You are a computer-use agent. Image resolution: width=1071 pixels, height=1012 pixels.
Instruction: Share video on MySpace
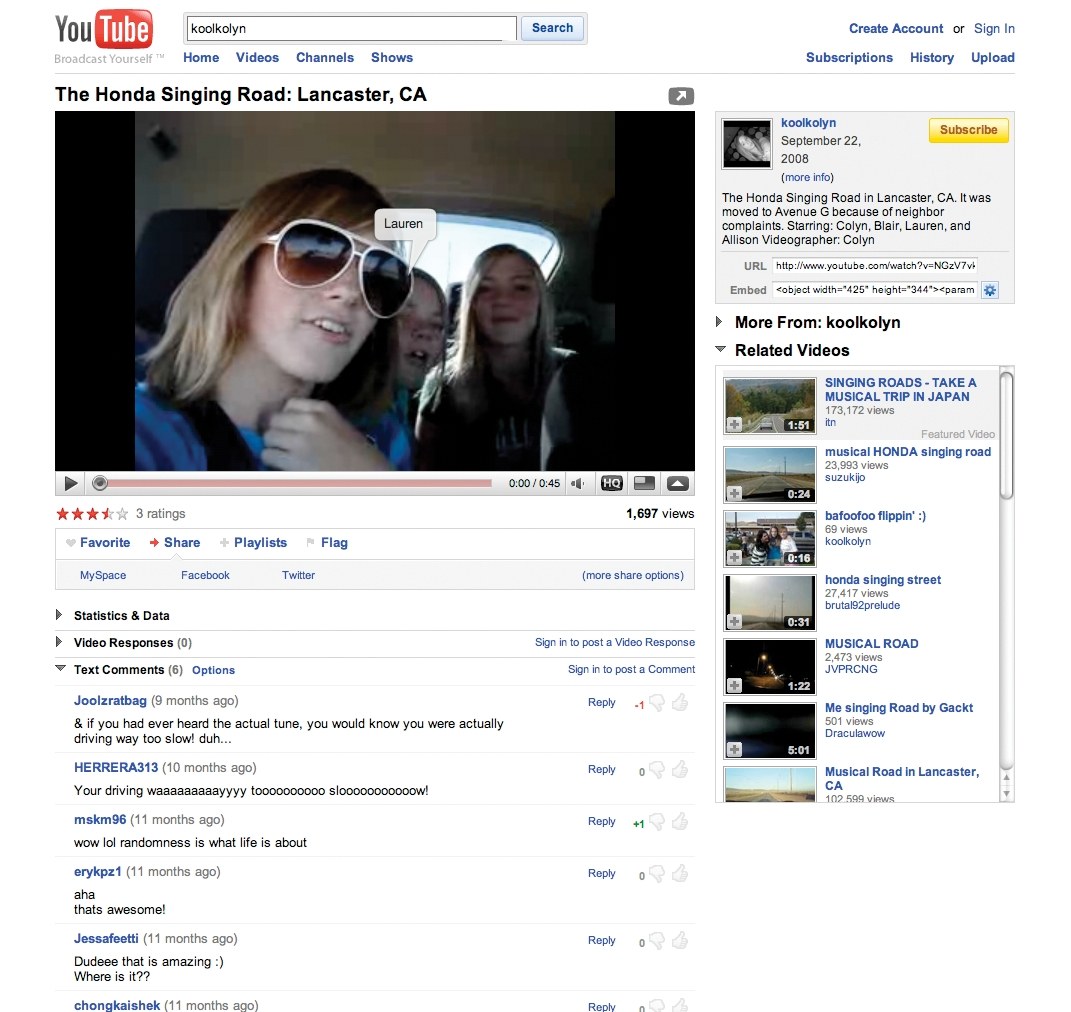[x=102, y=576]
